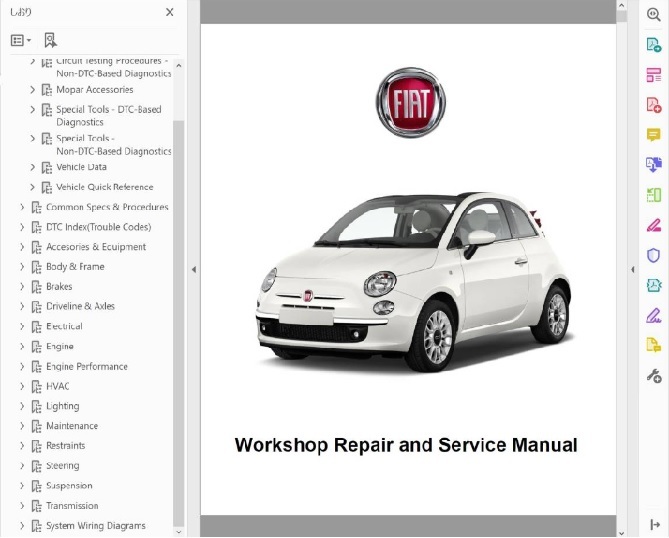Expand the Vehicle Data bookmark chevron
The image size is (669, 538).
[33, 167]
